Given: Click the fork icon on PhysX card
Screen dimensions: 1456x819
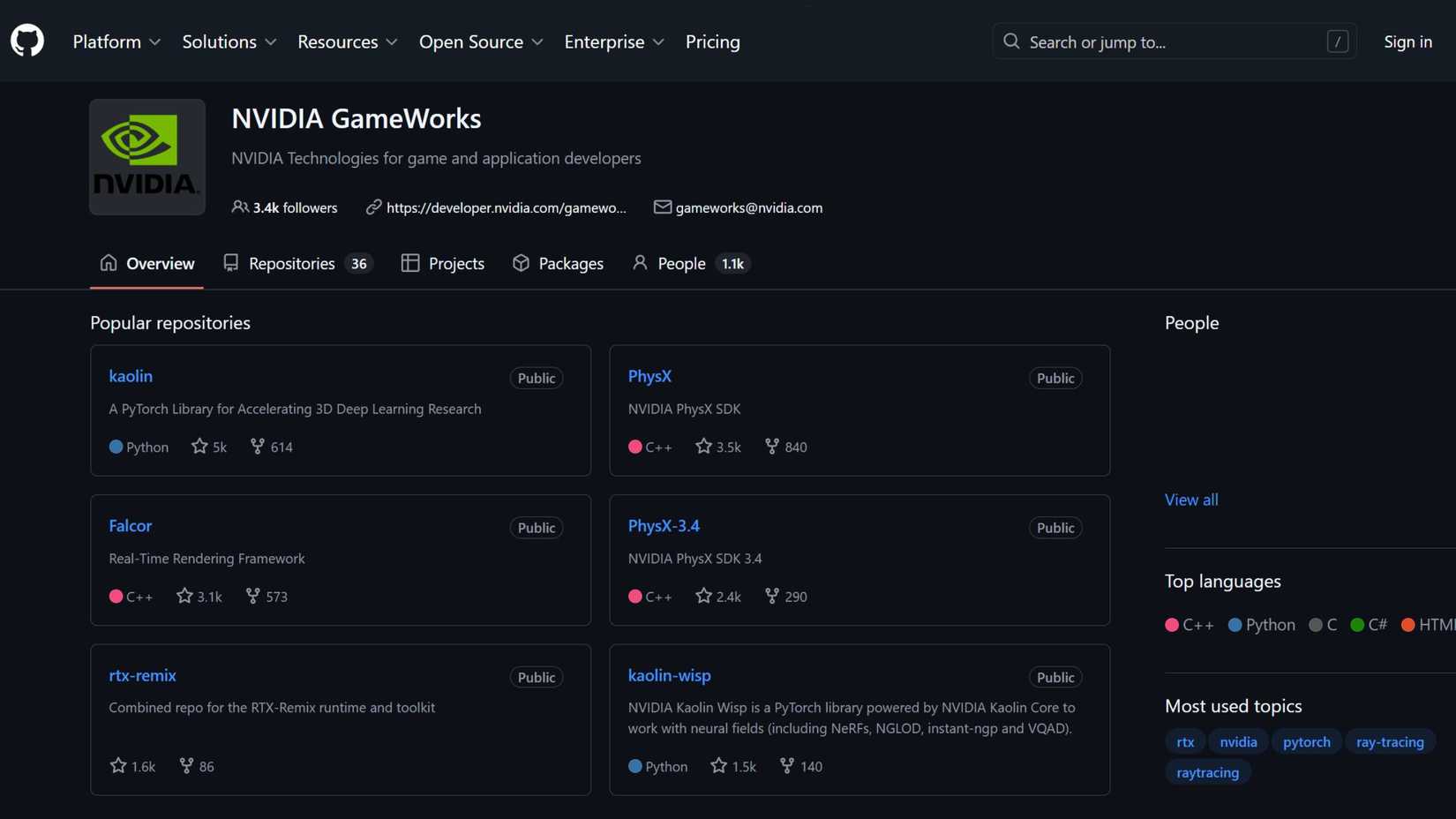Looking at the screenshot, I should (772, 447).
